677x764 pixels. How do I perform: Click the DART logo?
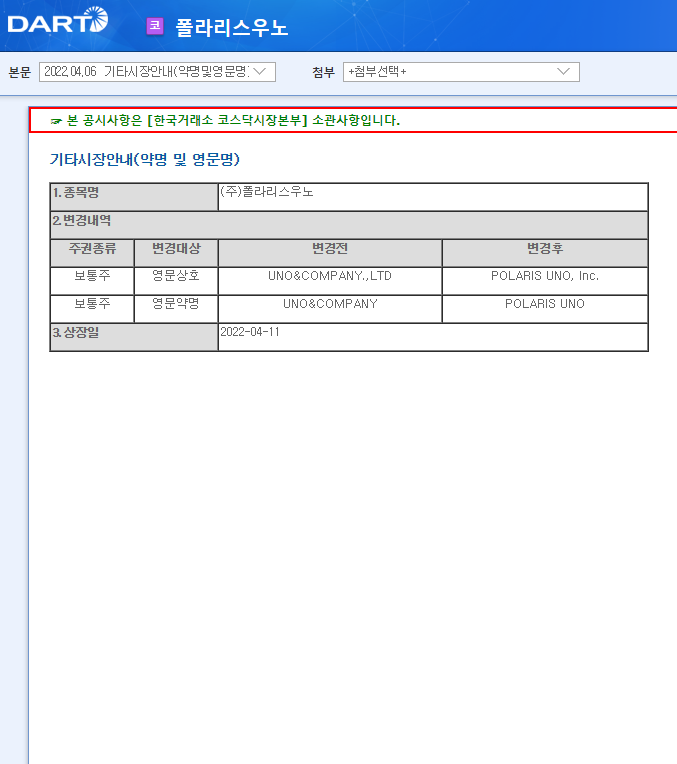pos(58,20)
